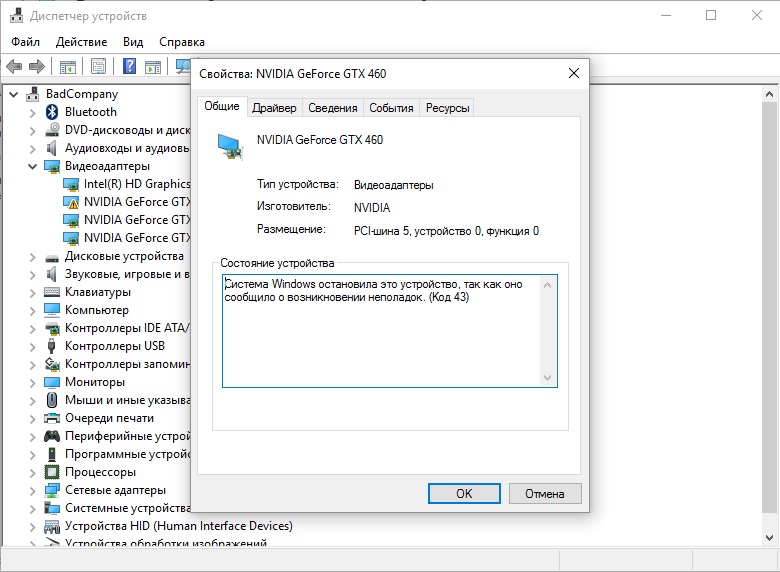Switch to the Драйвер tab
This screenshot has height=572, width=780.
[x=274, y=108]
